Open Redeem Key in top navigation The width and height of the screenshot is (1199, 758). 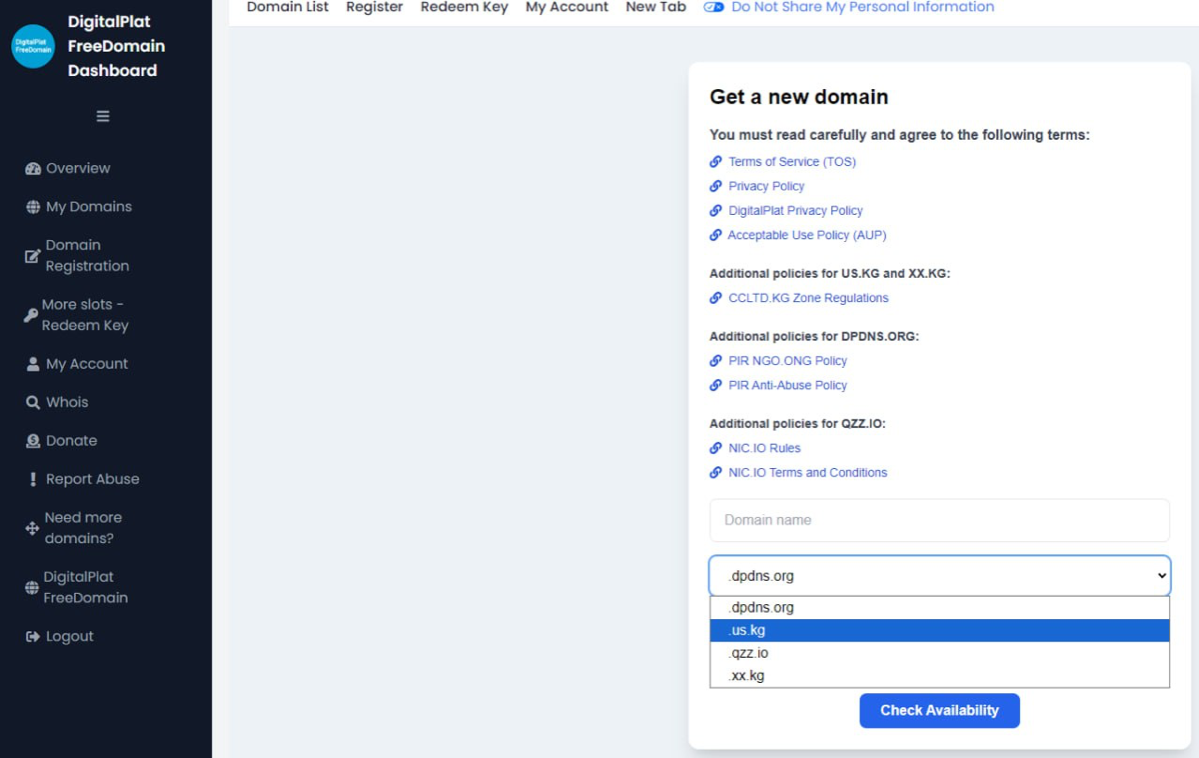click(464, 7)
